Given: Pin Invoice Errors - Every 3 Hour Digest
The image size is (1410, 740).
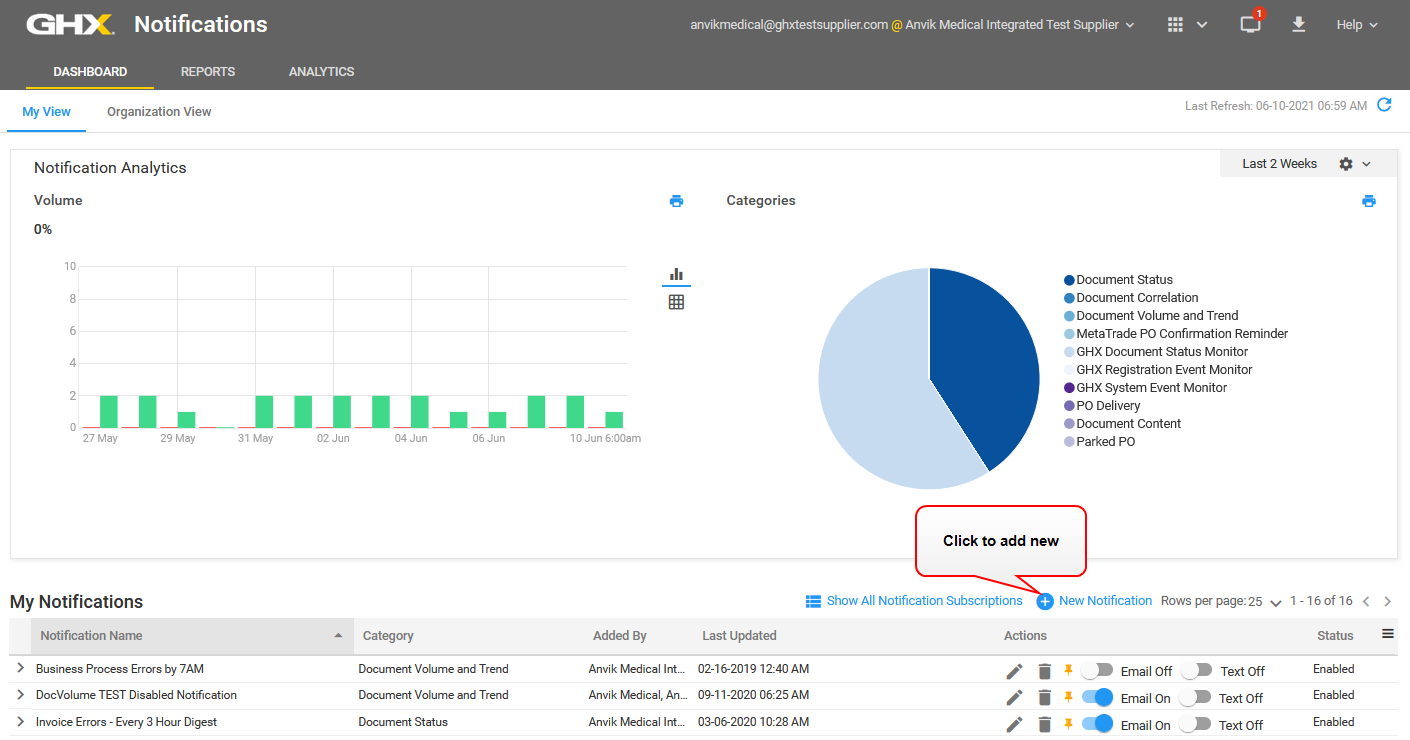Looking at the screenshot, I should point(1068,723).
